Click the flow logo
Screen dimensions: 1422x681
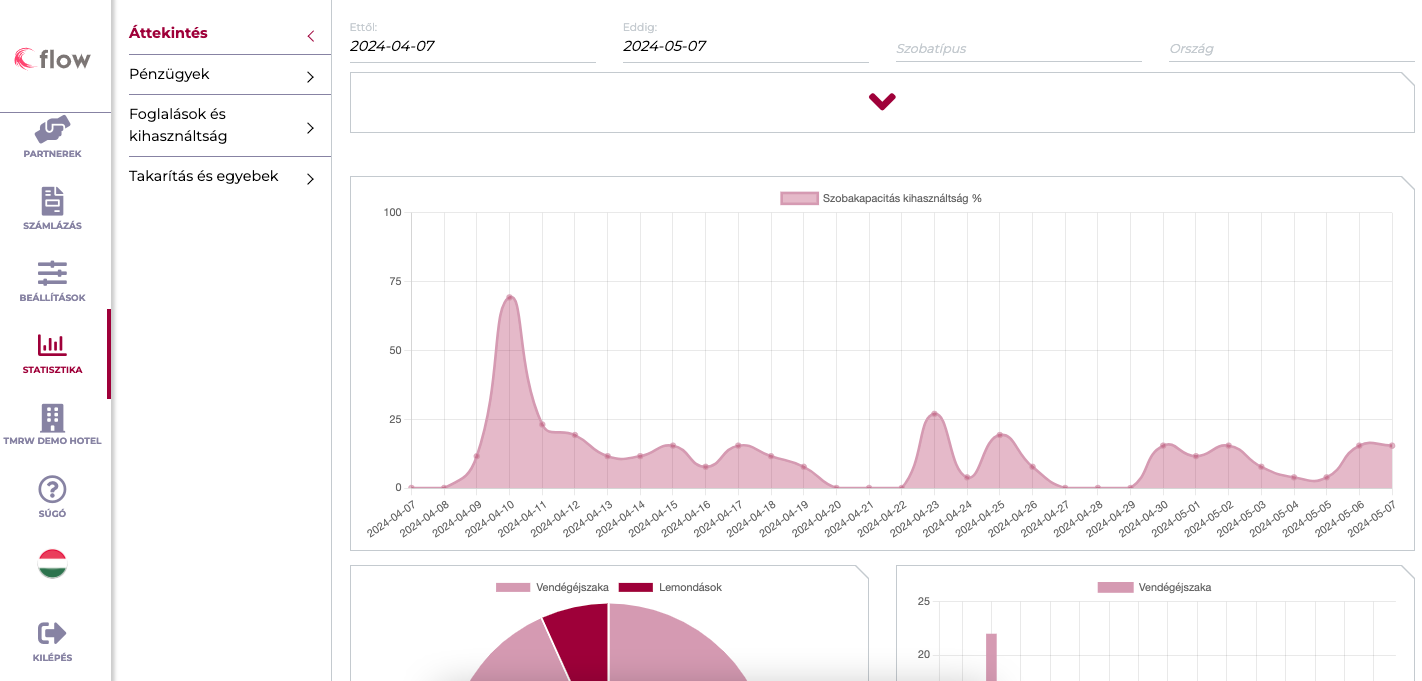click(52, 59)
